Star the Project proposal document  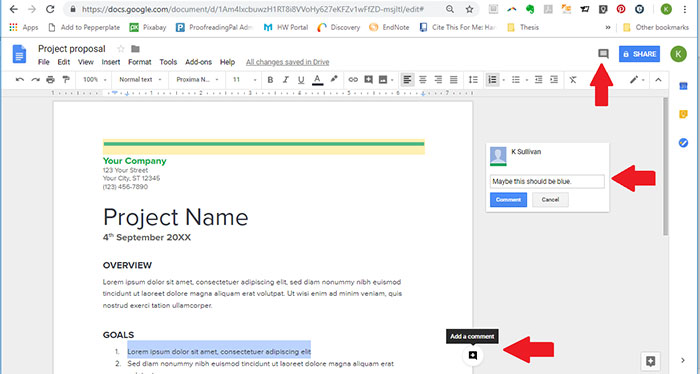(121, 49)
